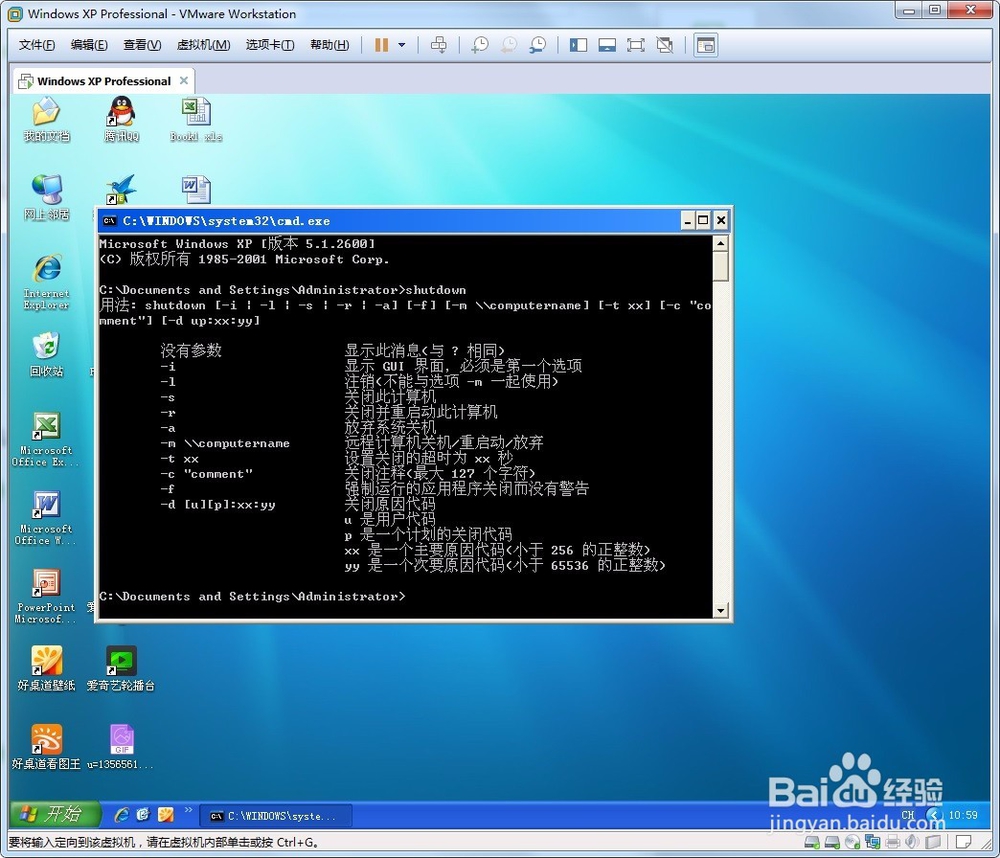Expand the quick launch chevron
Viewport: 1000px width, 858px height.
tap(188, 810)
